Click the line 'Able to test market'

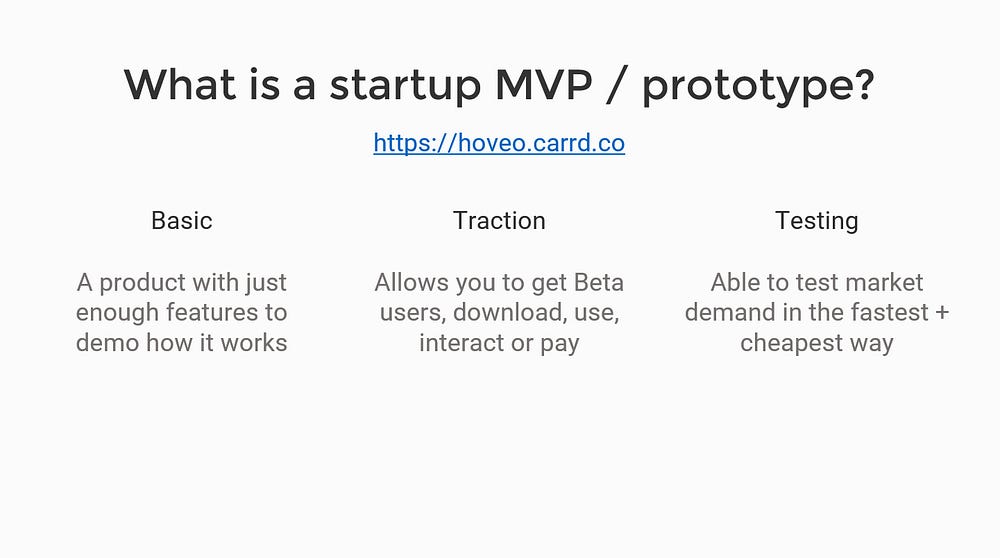pos(816,283)
